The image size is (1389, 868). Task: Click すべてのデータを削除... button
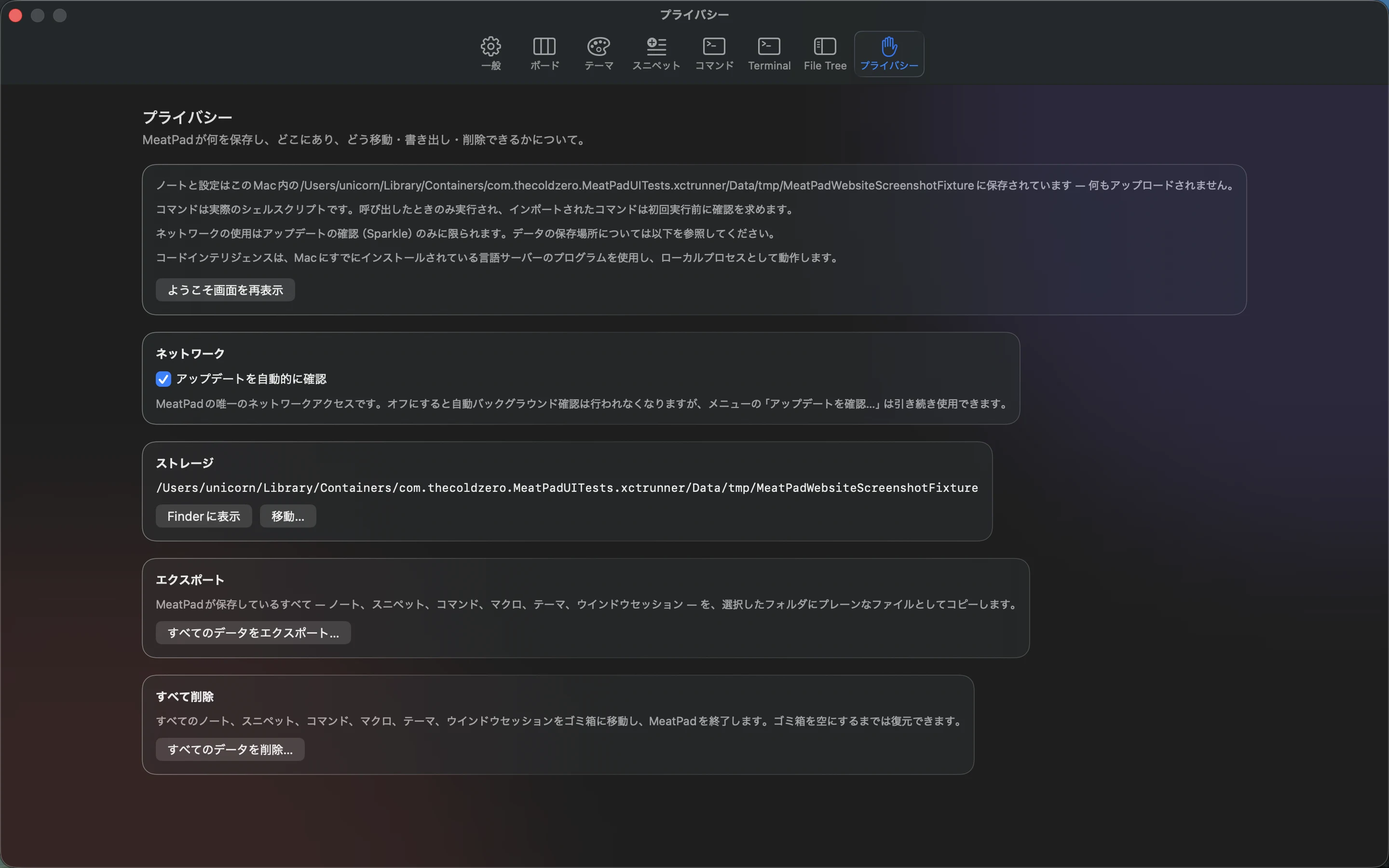tap(230, 749)
